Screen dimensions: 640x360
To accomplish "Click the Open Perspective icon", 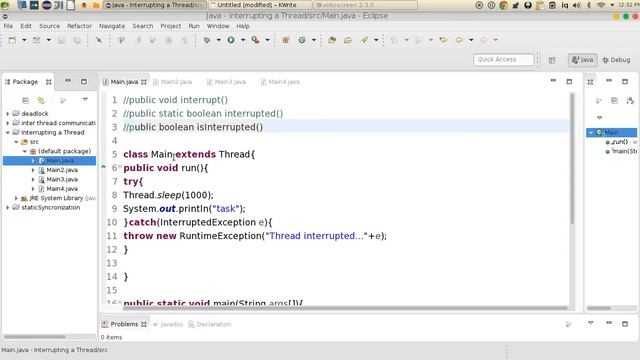I will [x=552, y=60].
